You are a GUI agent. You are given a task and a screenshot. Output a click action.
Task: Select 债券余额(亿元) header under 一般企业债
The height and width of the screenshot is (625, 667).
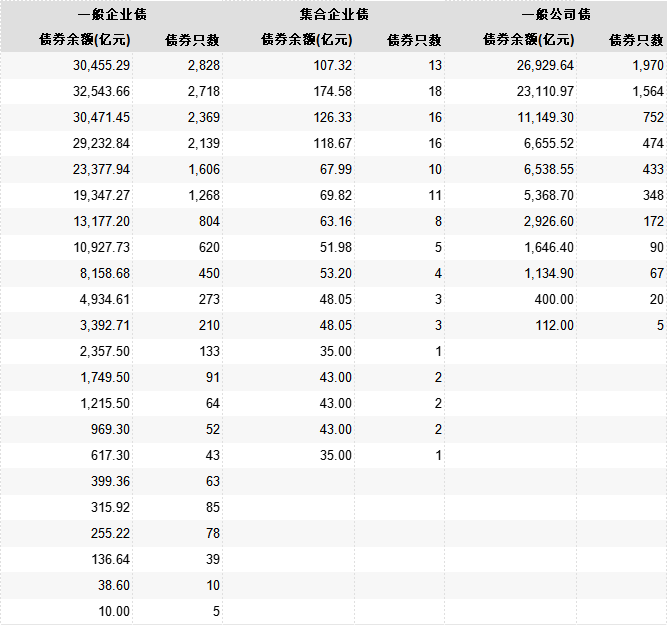point(85,40)
